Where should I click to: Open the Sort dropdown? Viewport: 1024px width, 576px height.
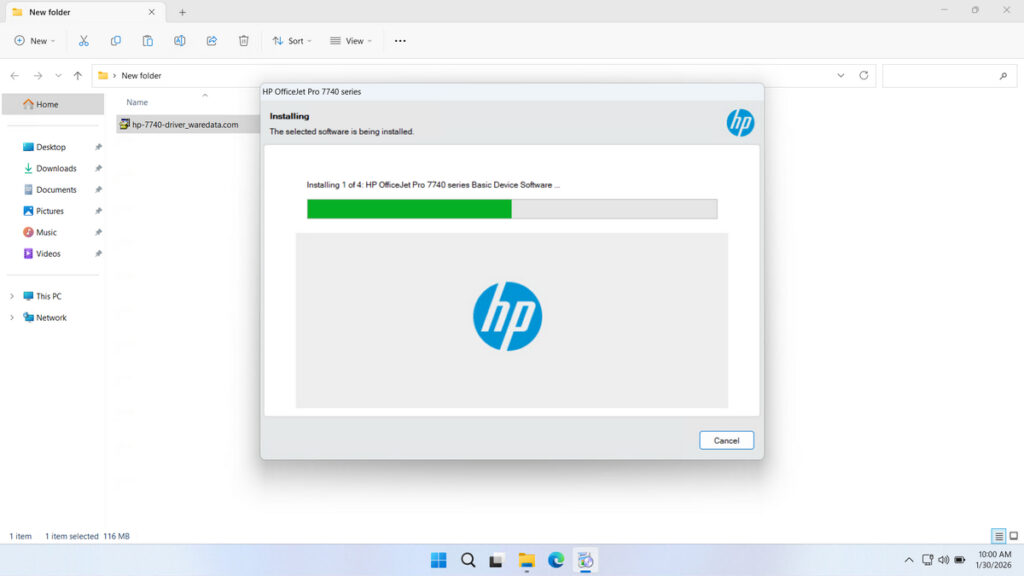tap(291, 40)
